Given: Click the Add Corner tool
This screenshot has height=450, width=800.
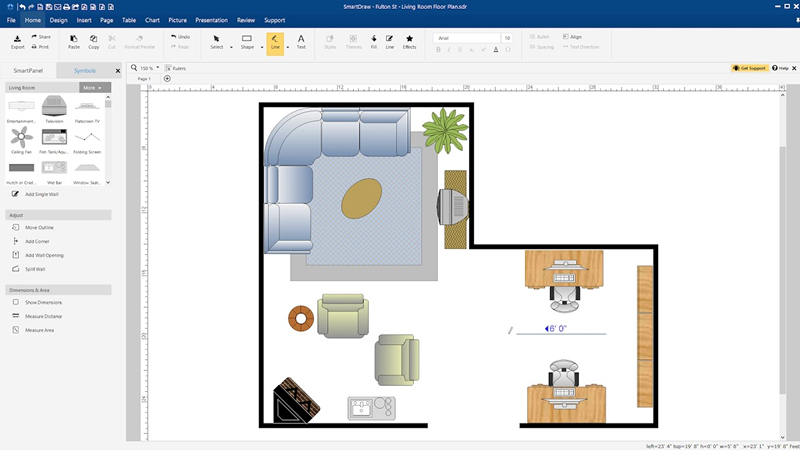Looking at the screenshot, I should [x=36, y=241].
